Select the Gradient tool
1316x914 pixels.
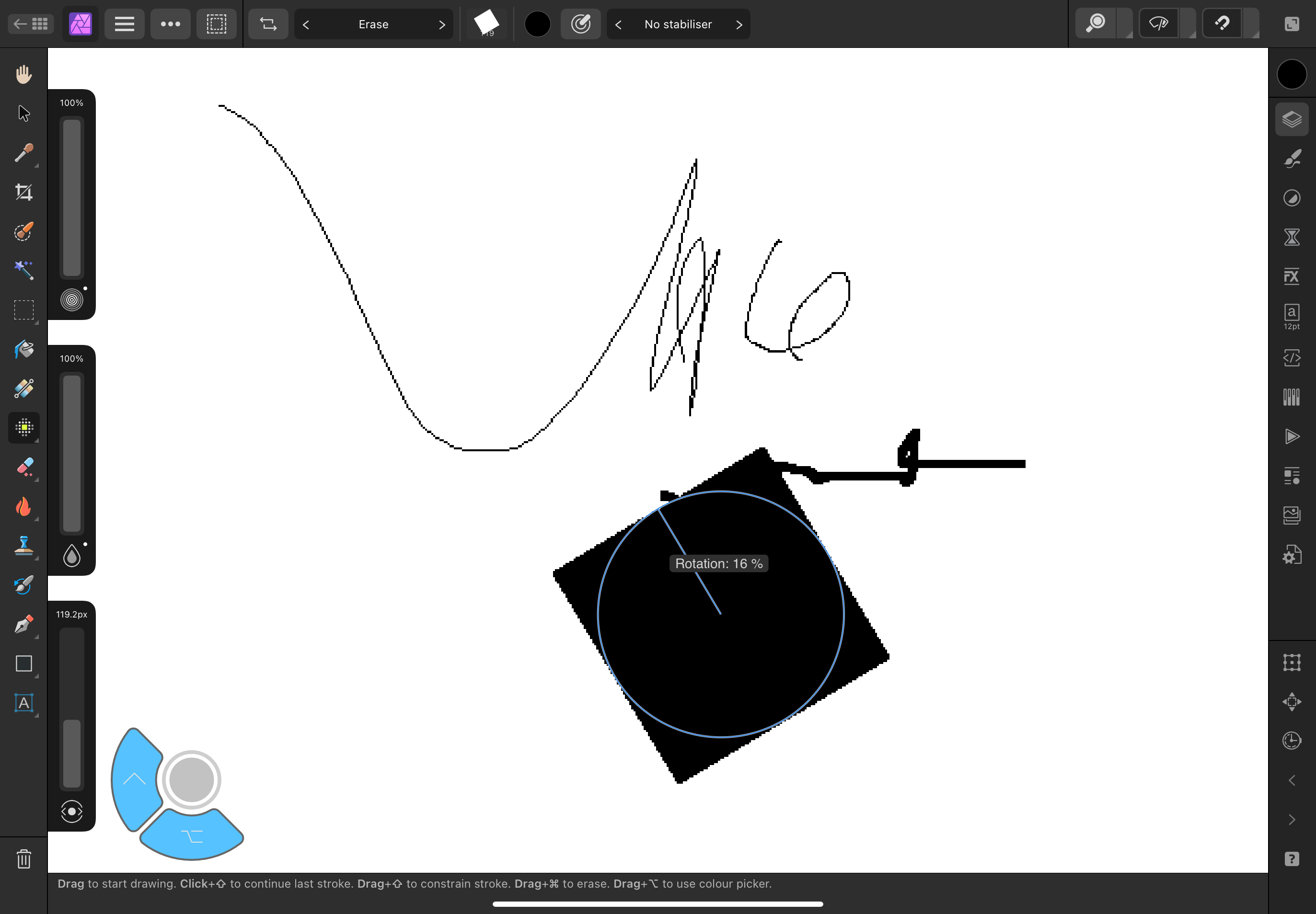click(23, 388)
